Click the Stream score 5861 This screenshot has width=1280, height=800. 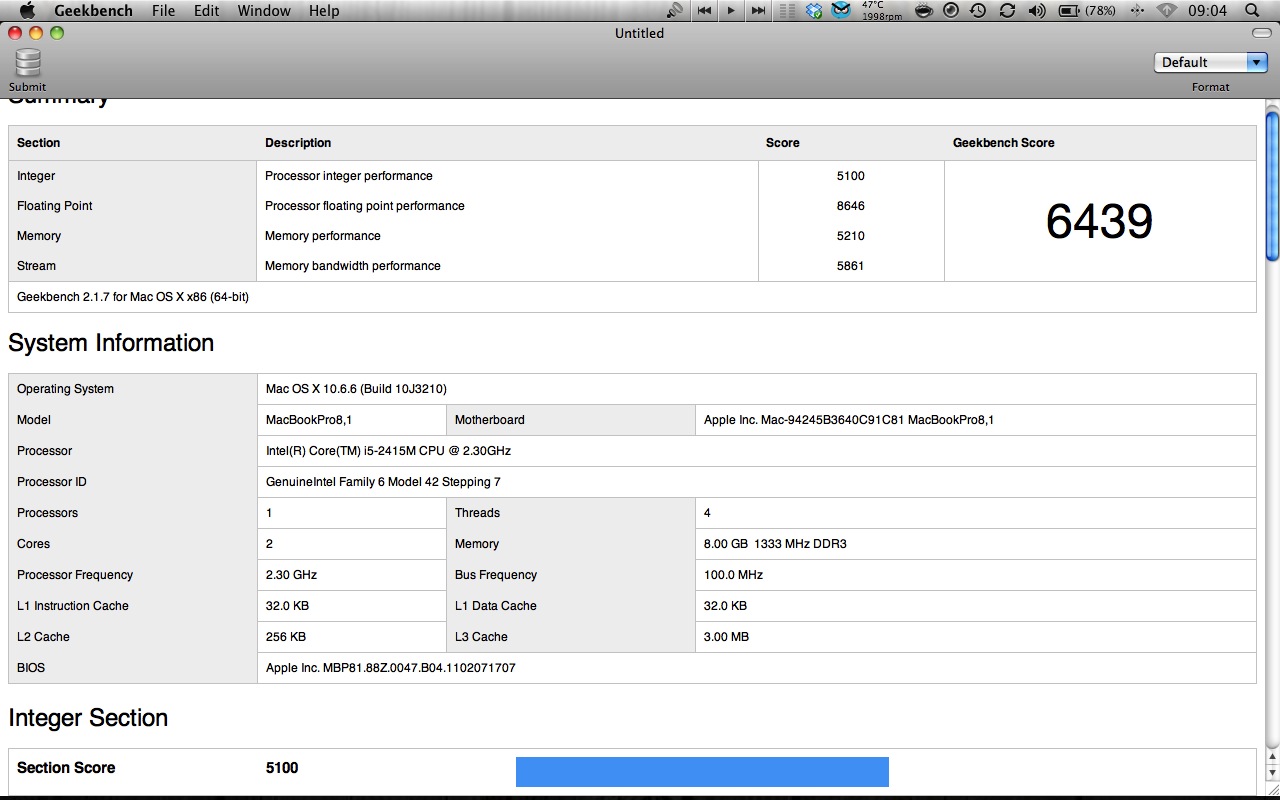(x=851, y=266)
